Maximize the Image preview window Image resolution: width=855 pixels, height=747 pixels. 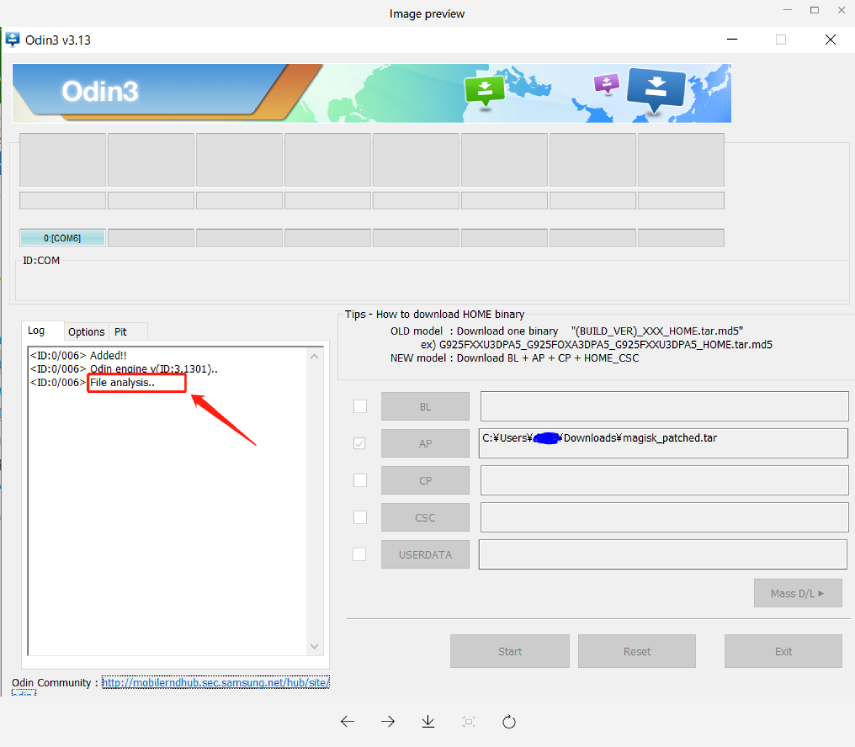click(x=815, y=10)
